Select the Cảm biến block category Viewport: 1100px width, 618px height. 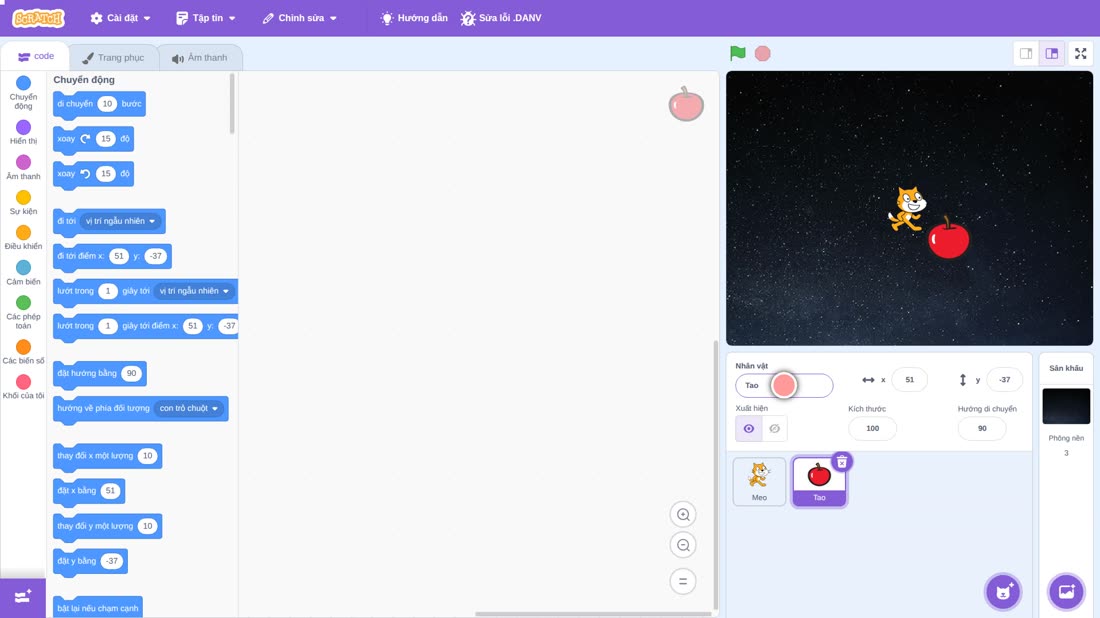point(23,272)
